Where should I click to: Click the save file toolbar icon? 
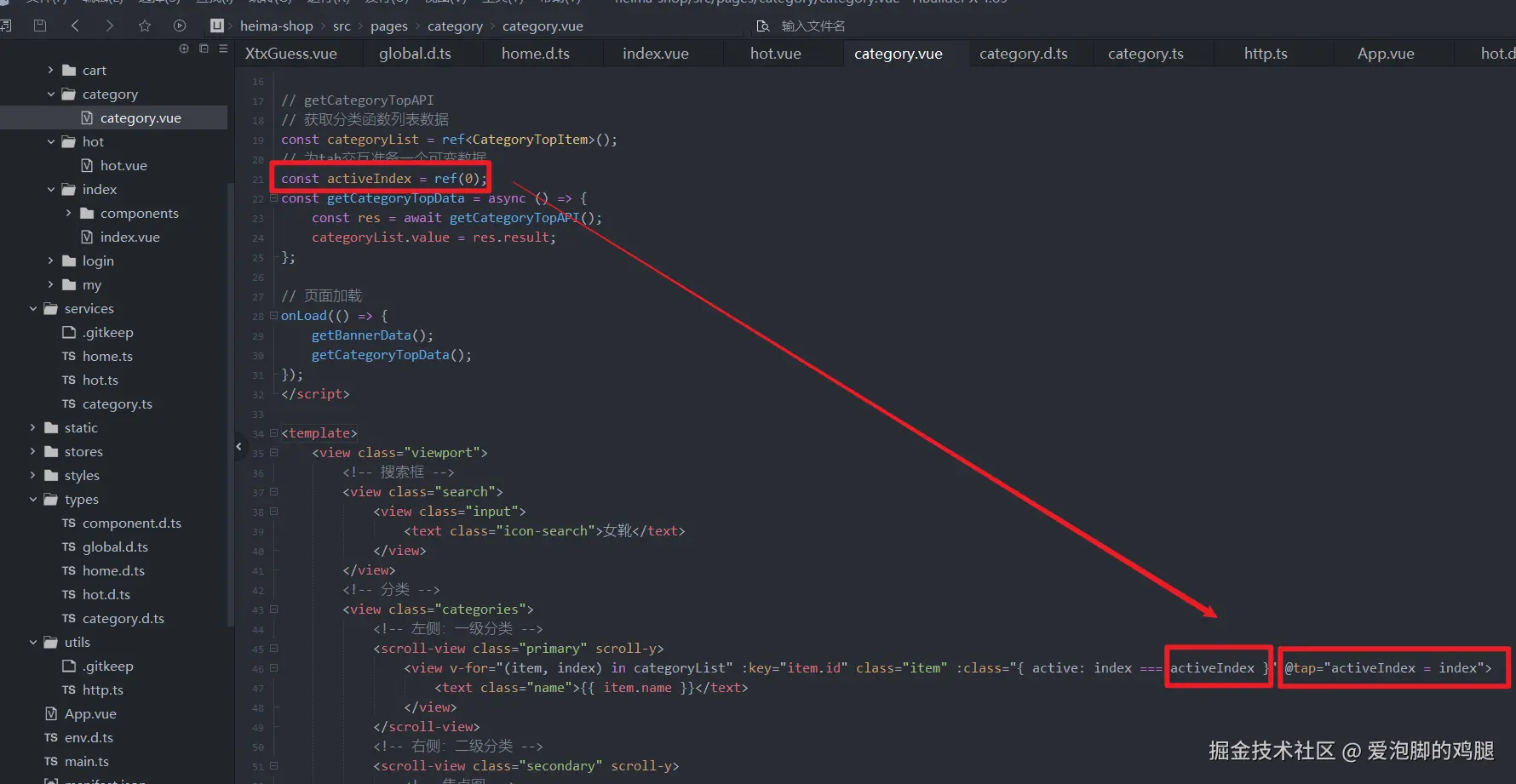pyautogui.click(x=40, y=26)
